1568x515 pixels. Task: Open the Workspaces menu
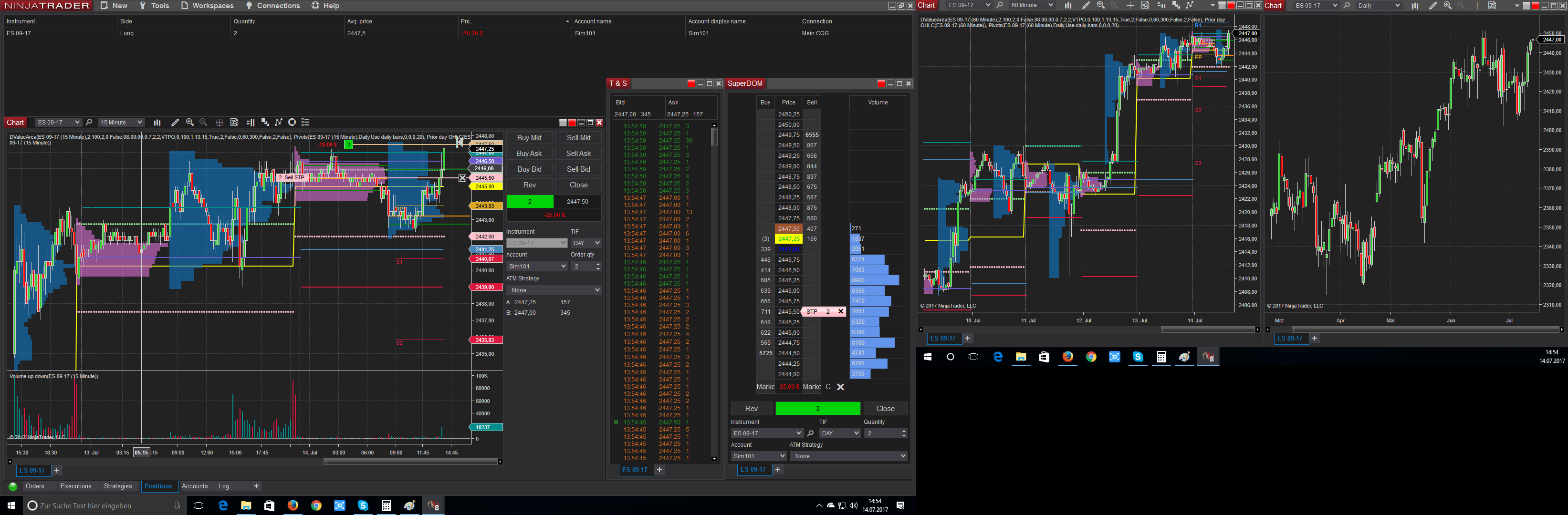pos(207,5)
